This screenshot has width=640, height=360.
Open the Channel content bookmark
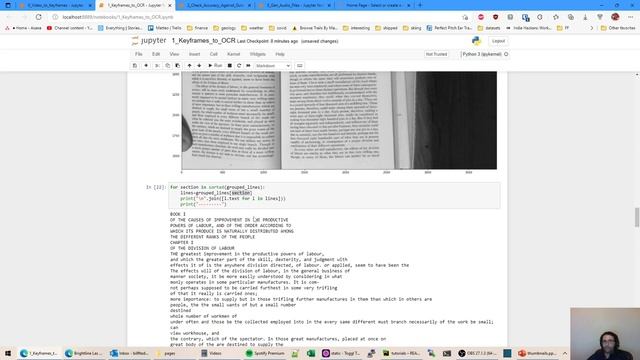click(x=69, y=28)
